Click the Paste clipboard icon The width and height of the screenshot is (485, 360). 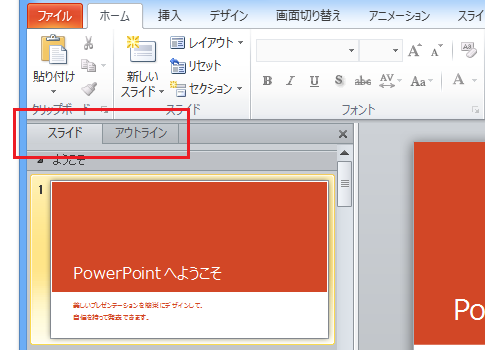coord(54,49)
